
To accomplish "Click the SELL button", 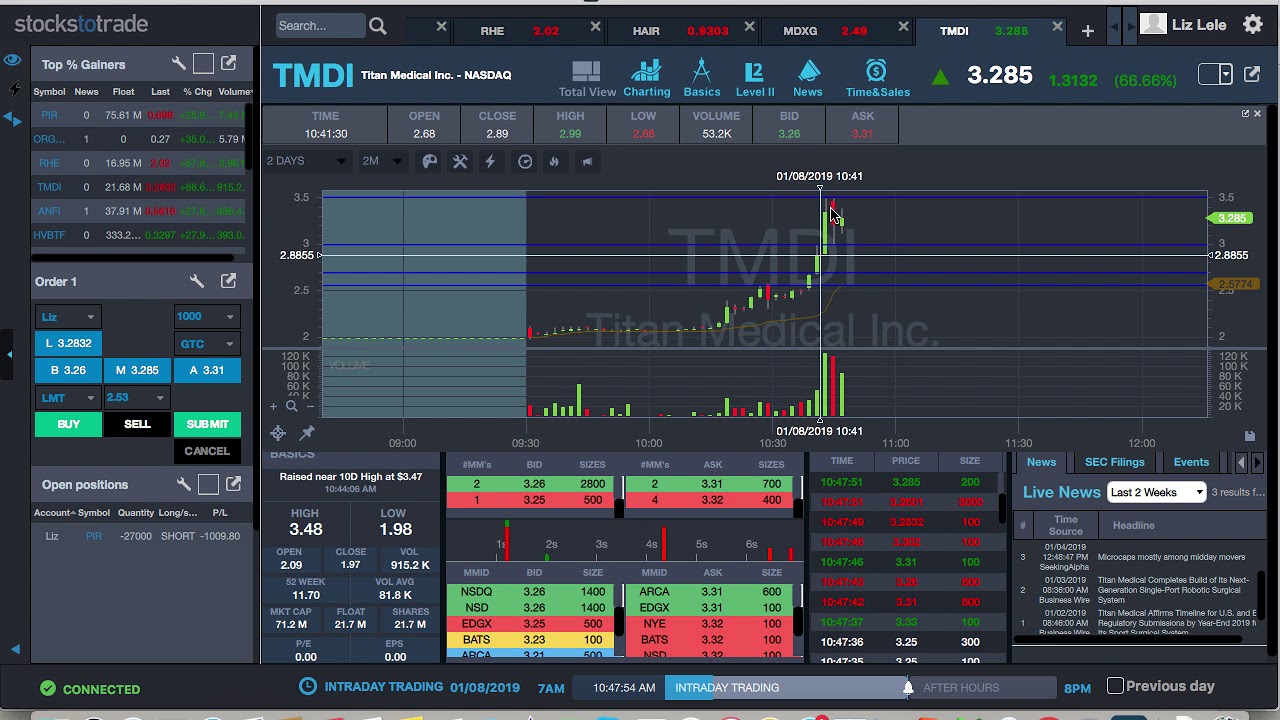I will click(137, 424).
